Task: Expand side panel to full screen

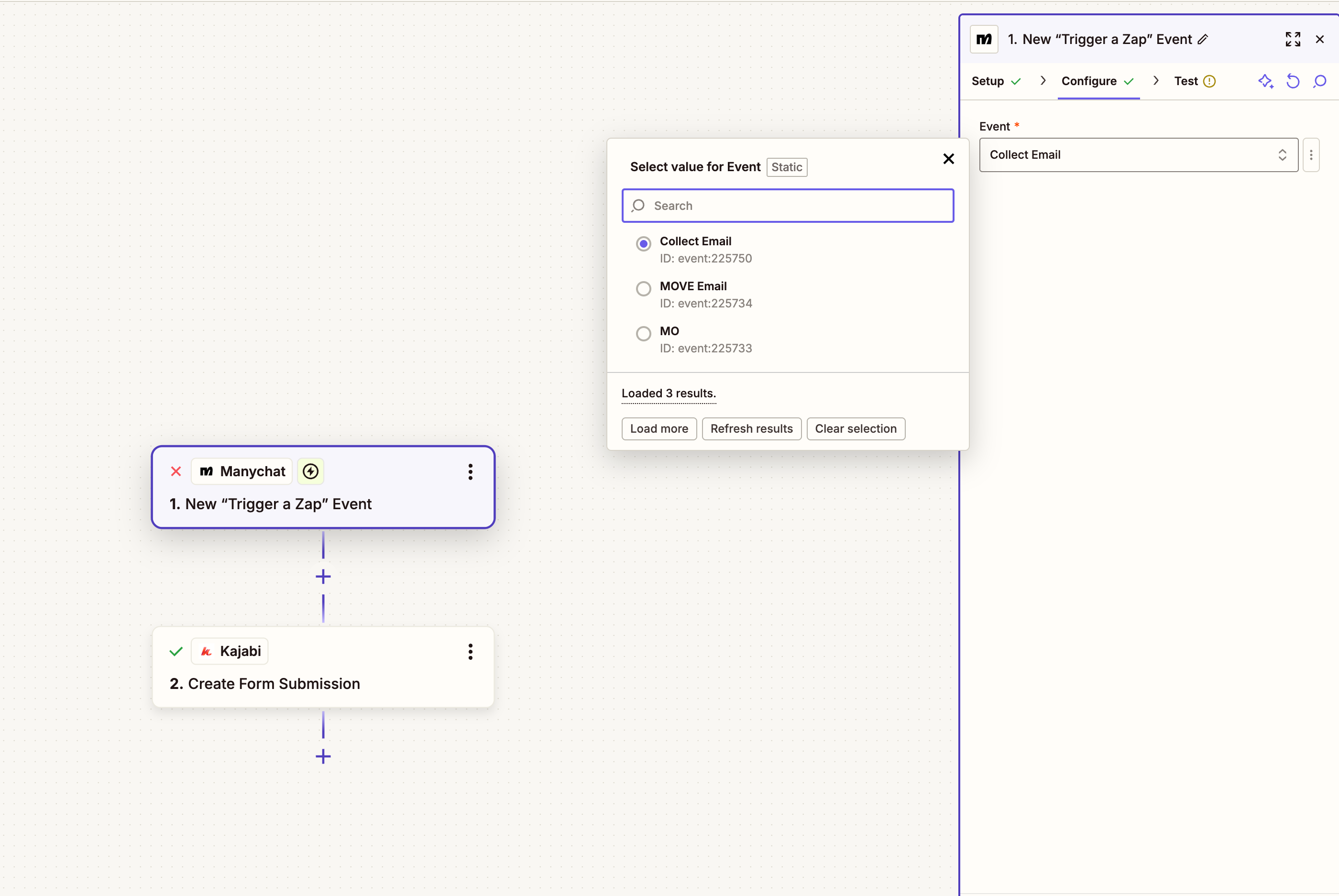Action: 1293,39
